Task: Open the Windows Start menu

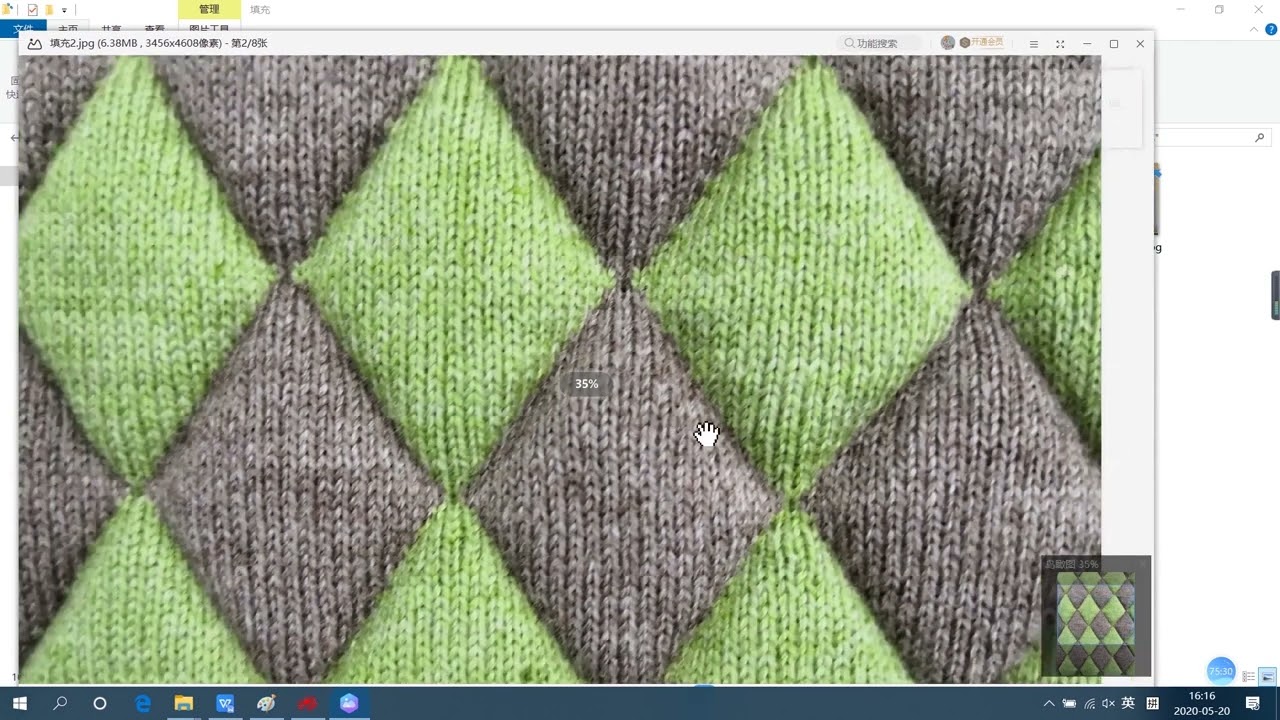Action: 19,703
